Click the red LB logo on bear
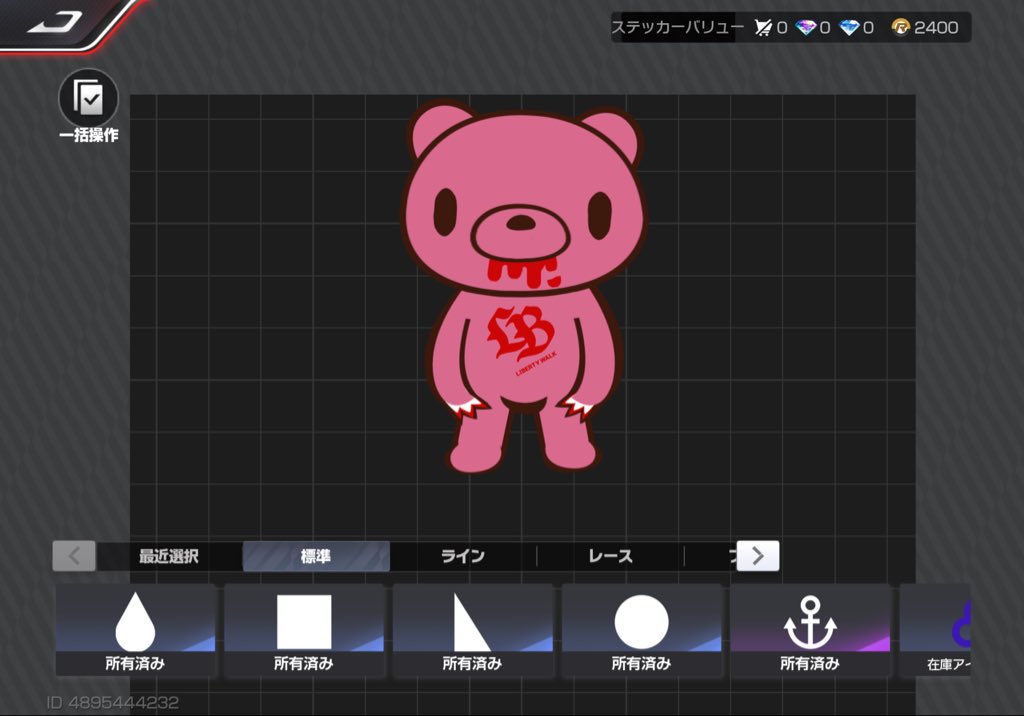The width and height of the screenshot is (1024, 716). [521, 333]
